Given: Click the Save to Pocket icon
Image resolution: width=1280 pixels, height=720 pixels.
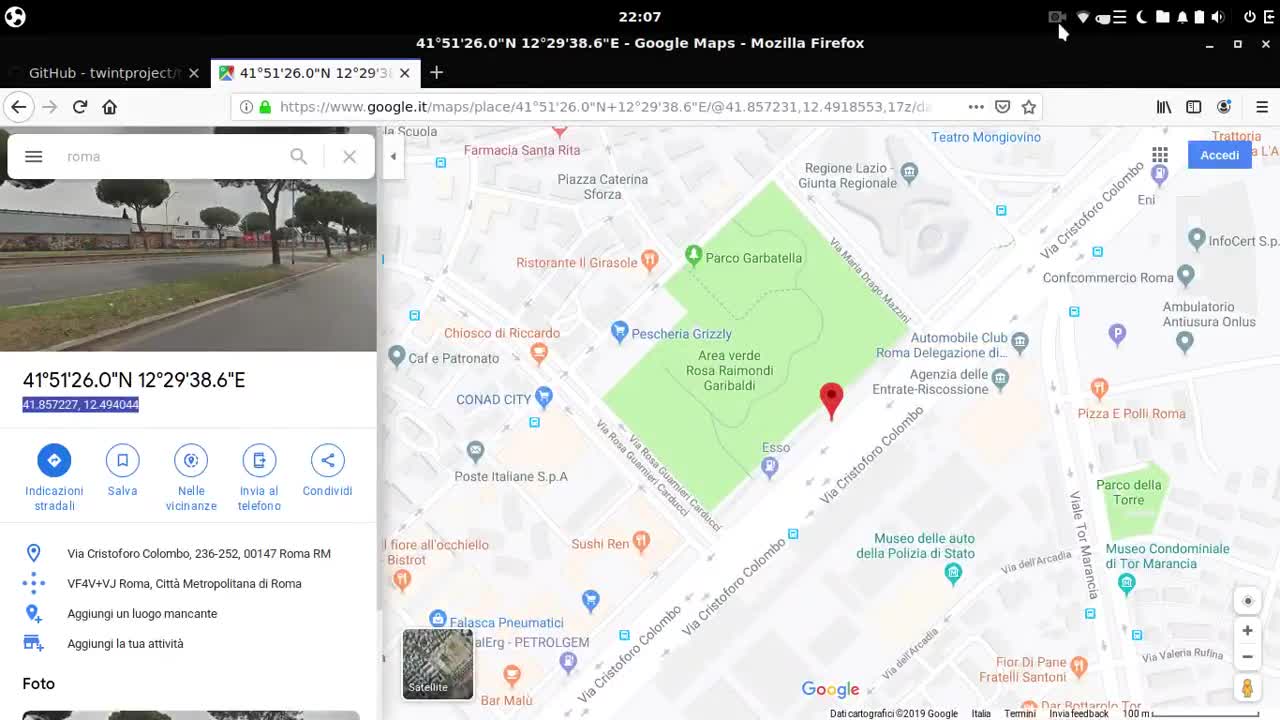Looking at the screenshot, I should coord(1002,107).
